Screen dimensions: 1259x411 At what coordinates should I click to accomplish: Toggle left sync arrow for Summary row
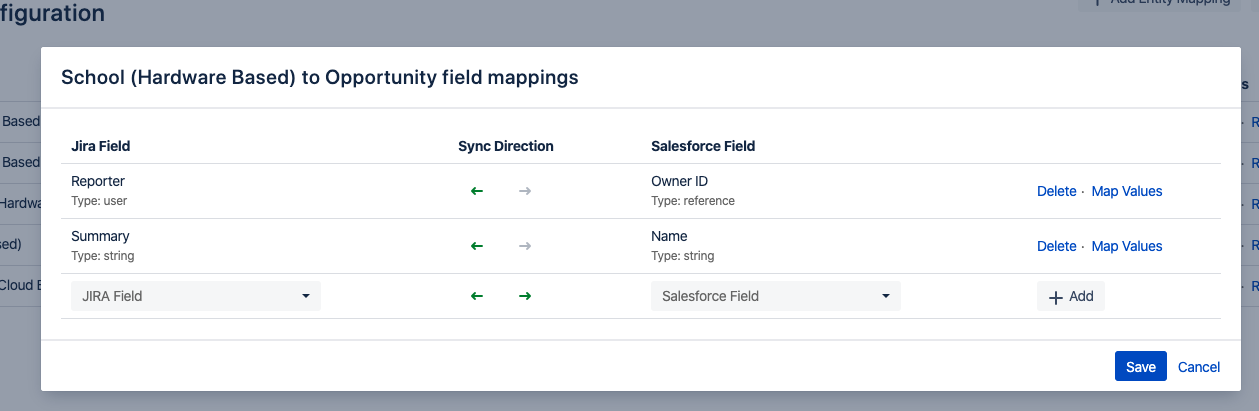point(477,246)
